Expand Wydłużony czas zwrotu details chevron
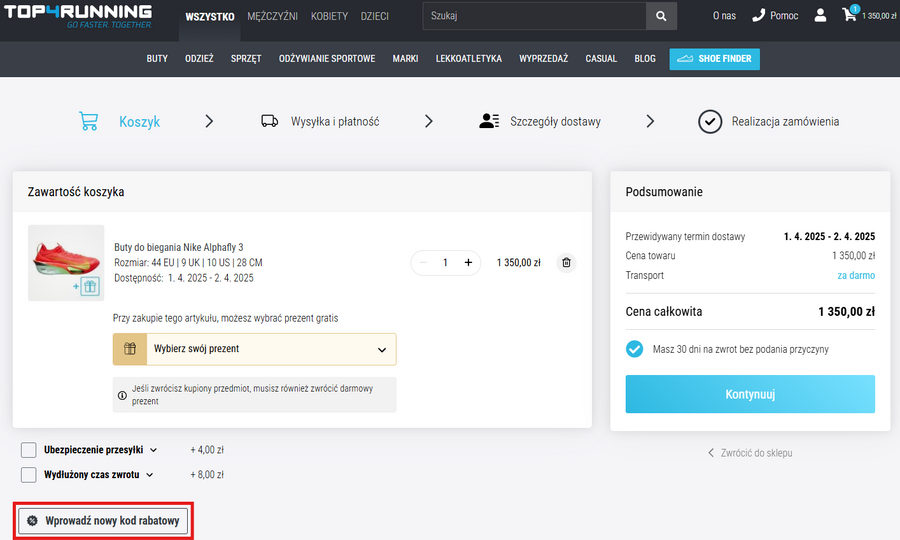Viewport: 900px width, 540px height. (x=150, y=475)
